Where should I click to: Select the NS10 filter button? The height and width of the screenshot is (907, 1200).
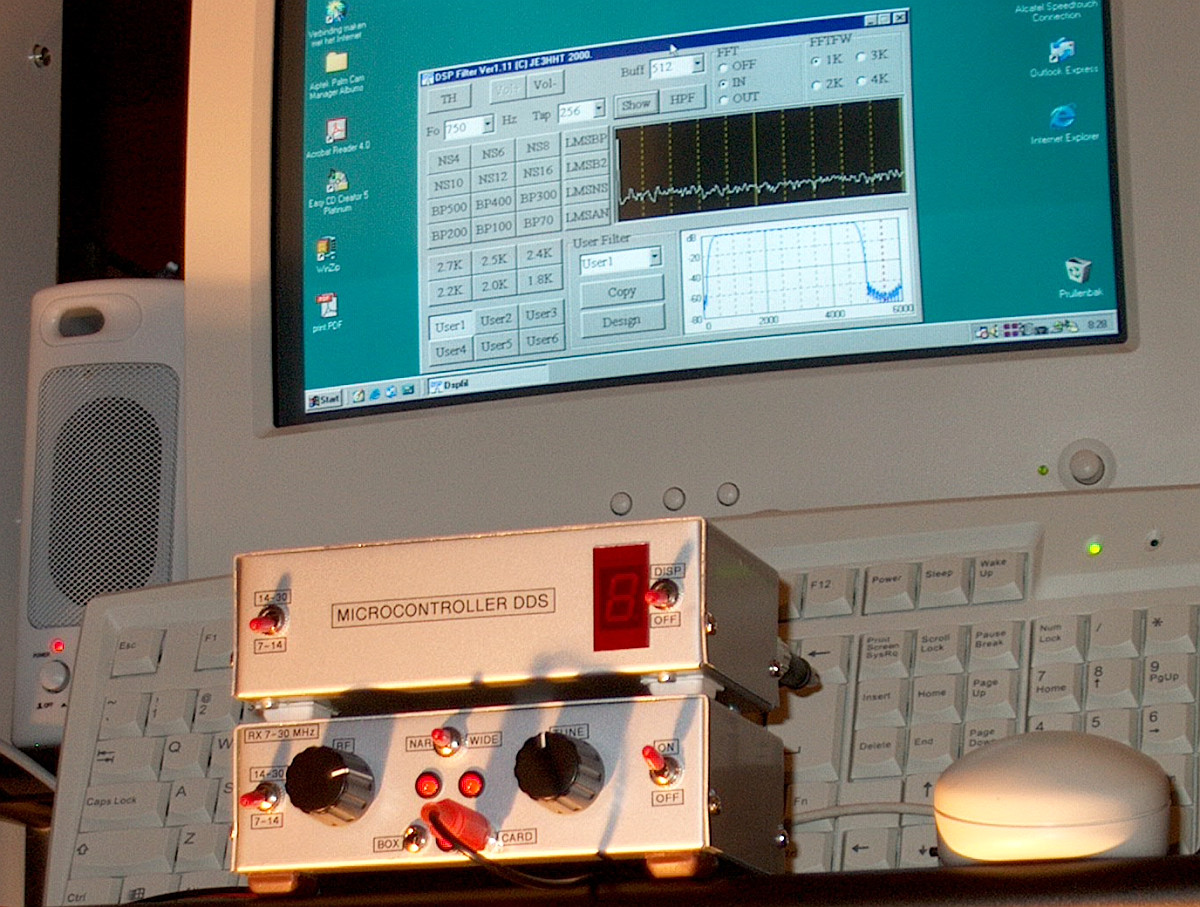coord(450,184)
